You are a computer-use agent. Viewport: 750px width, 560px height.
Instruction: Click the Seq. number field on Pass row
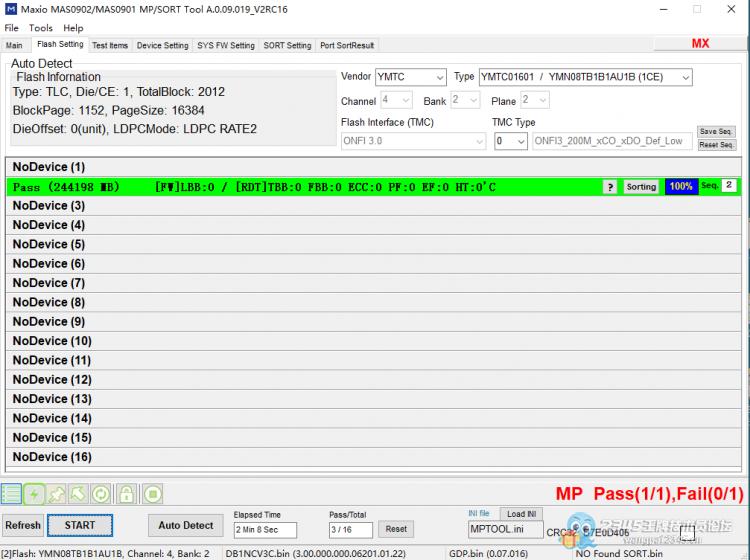[x=729, y=185]
